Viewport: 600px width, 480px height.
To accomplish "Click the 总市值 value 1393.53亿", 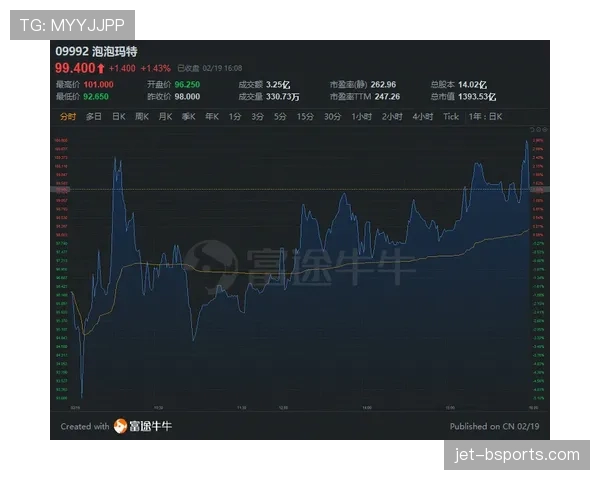I will [x=477, y=96].
